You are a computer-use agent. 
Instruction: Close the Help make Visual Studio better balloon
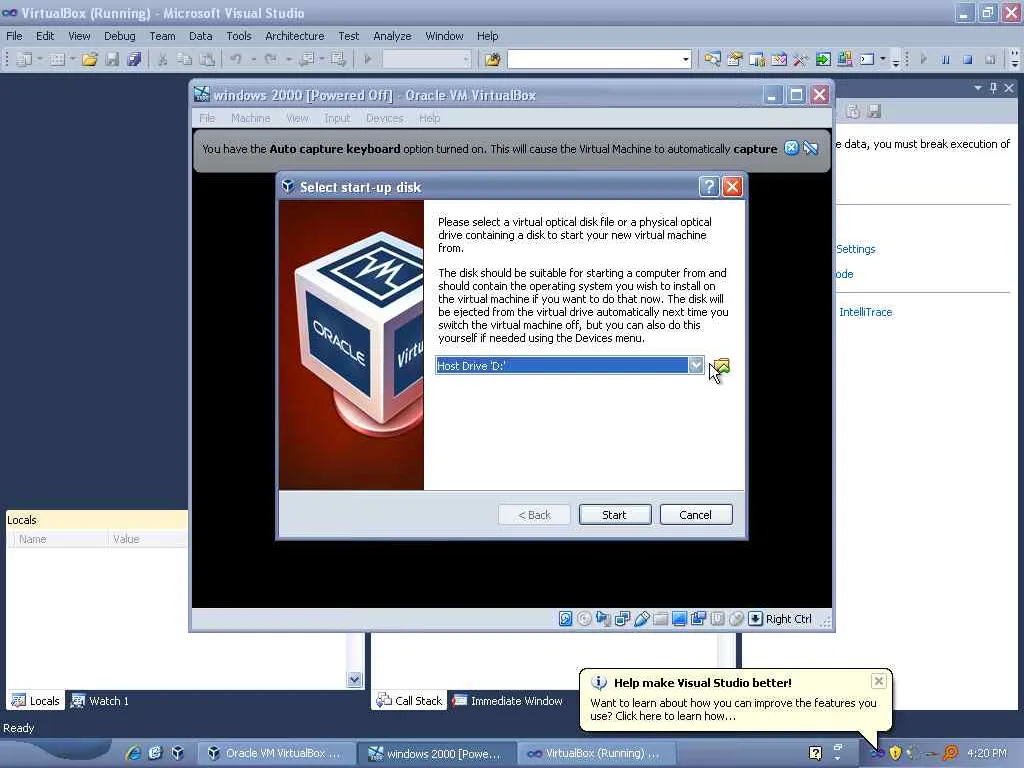tap(878, 681)
